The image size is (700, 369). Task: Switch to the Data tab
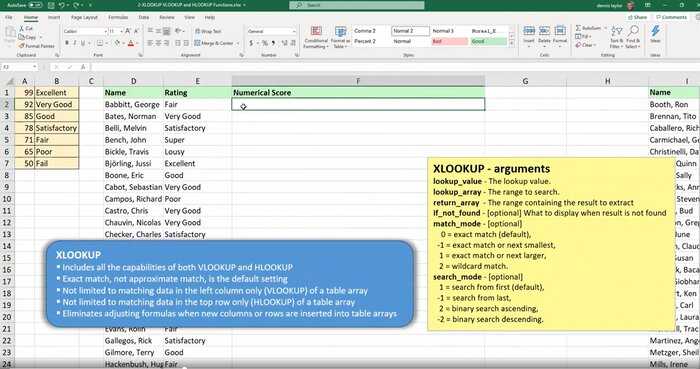[144, 17]
